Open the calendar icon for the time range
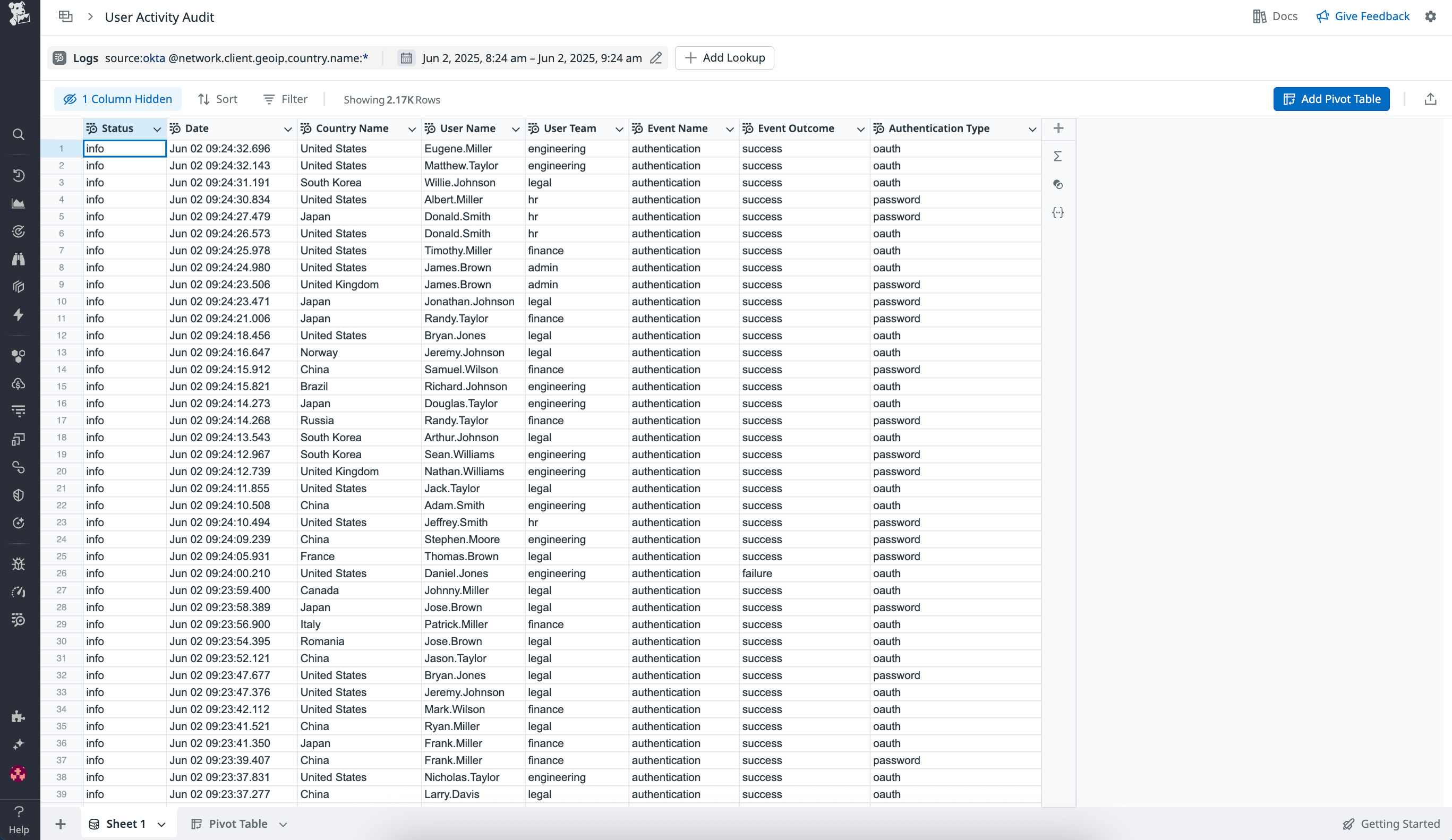Viewport: 1452px width, 840px height. 406,58
